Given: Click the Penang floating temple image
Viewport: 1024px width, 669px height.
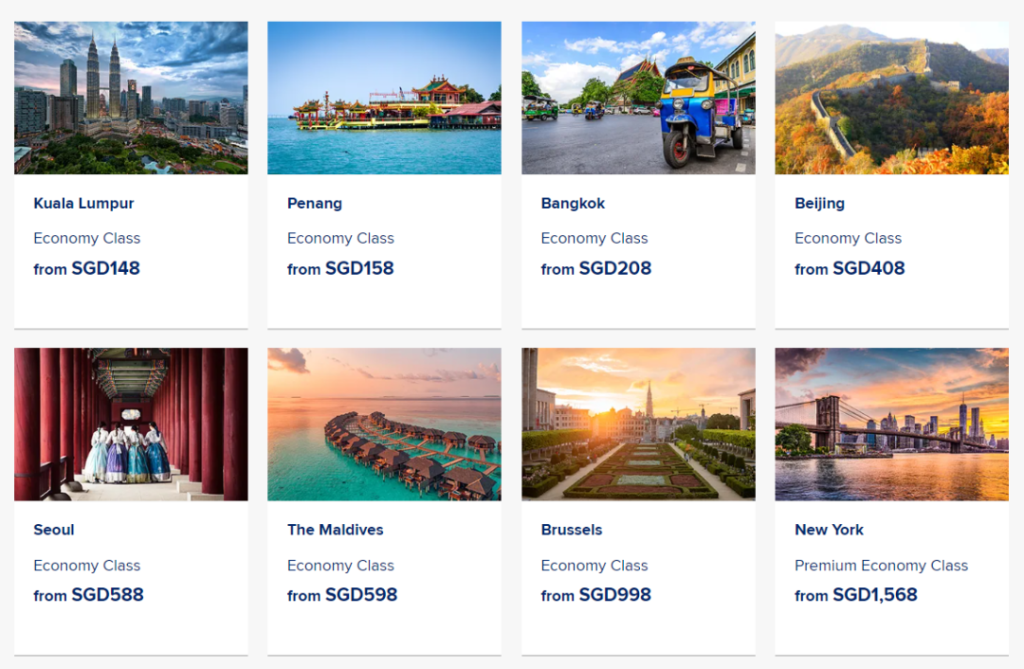Looking at the screenshot, I should 384,98.
